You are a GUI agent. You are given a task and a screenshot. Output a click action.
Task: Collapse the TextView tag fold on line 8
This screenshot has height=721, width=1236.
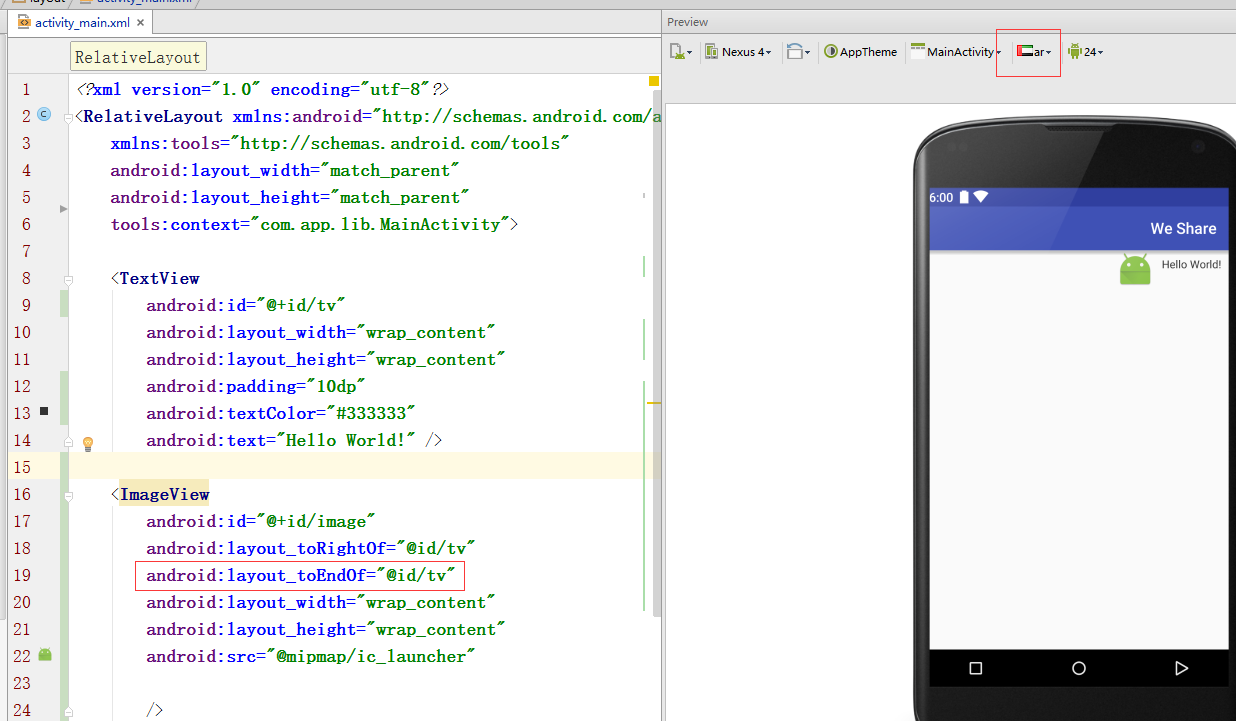68,279
